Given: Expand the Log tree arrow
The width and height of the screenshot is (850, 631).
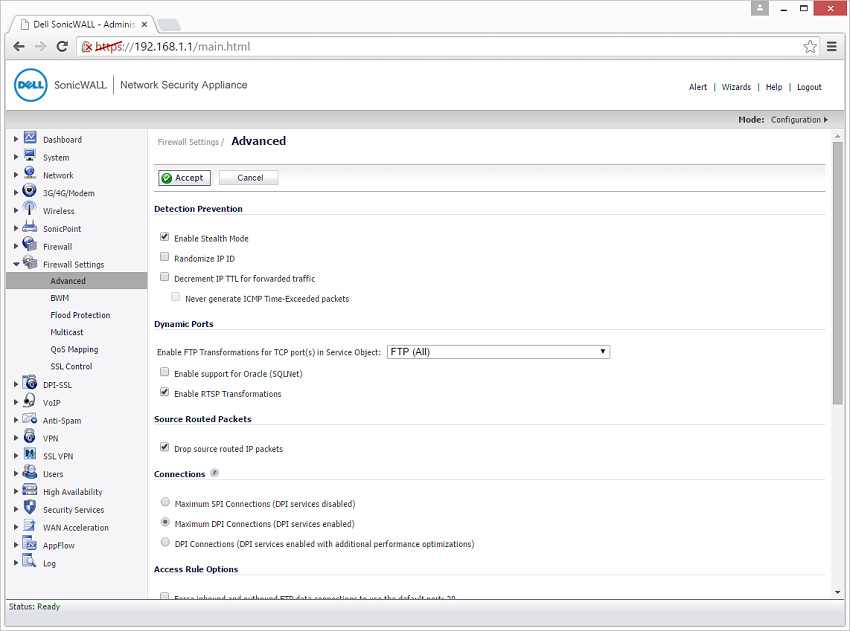Looking at the screenshot, I should (16, 563).
